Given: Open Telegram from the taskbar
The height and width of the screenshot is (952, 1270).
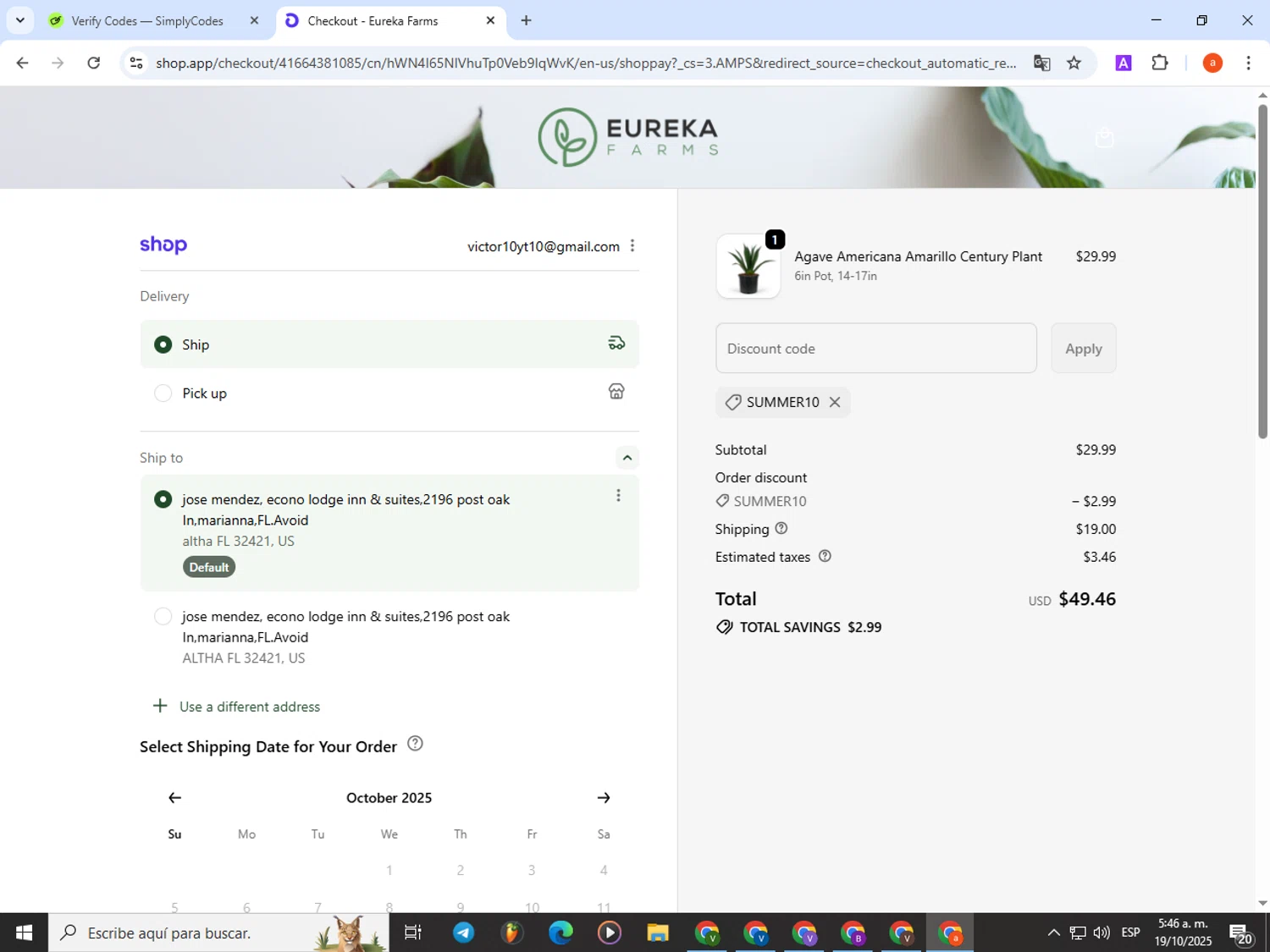Looking at the screenshot, I should (x=463, y=933).
